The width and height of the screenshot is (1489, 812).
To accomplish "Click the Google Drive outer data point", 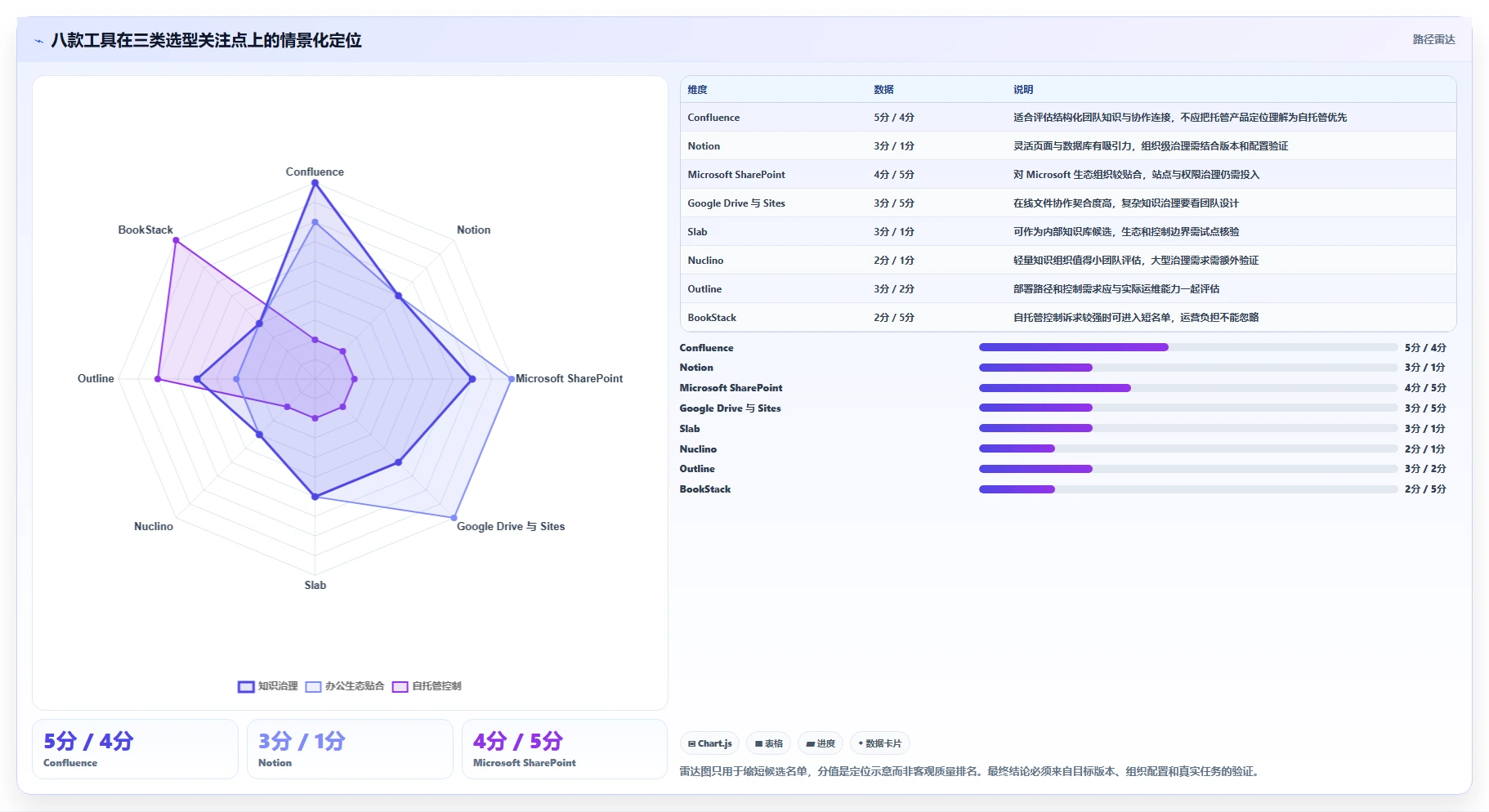I will pyautogui.click(x=454, y=518).
